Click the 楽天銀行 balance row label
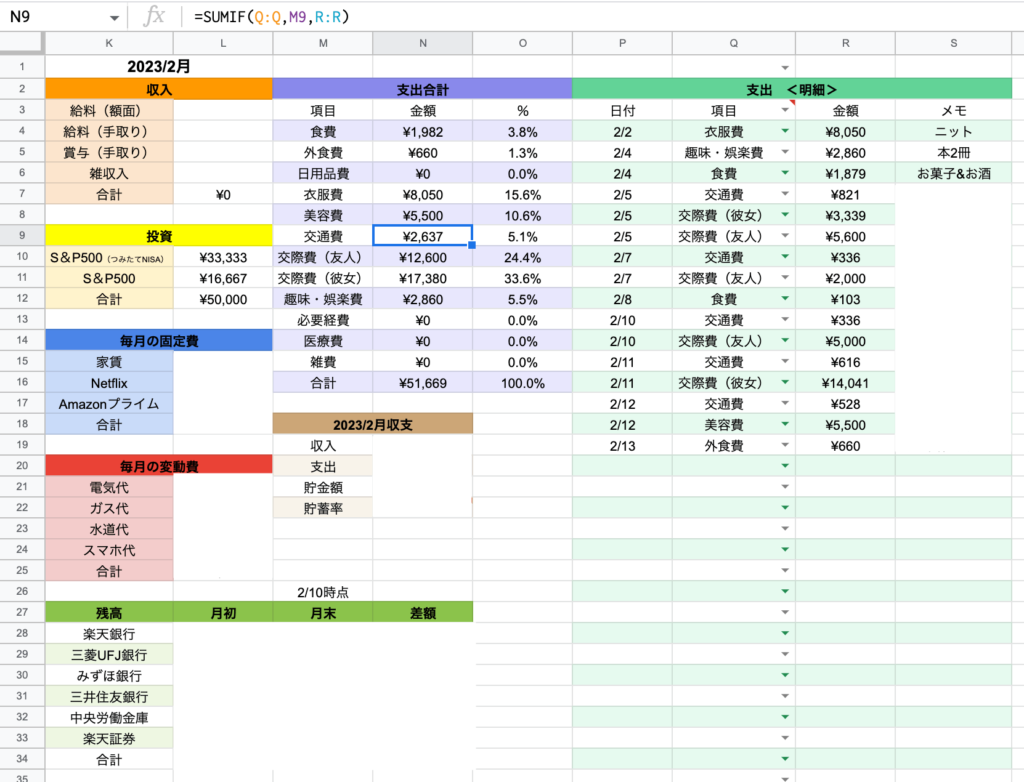The image size is (1024, 782). click(x=108, y=634)
